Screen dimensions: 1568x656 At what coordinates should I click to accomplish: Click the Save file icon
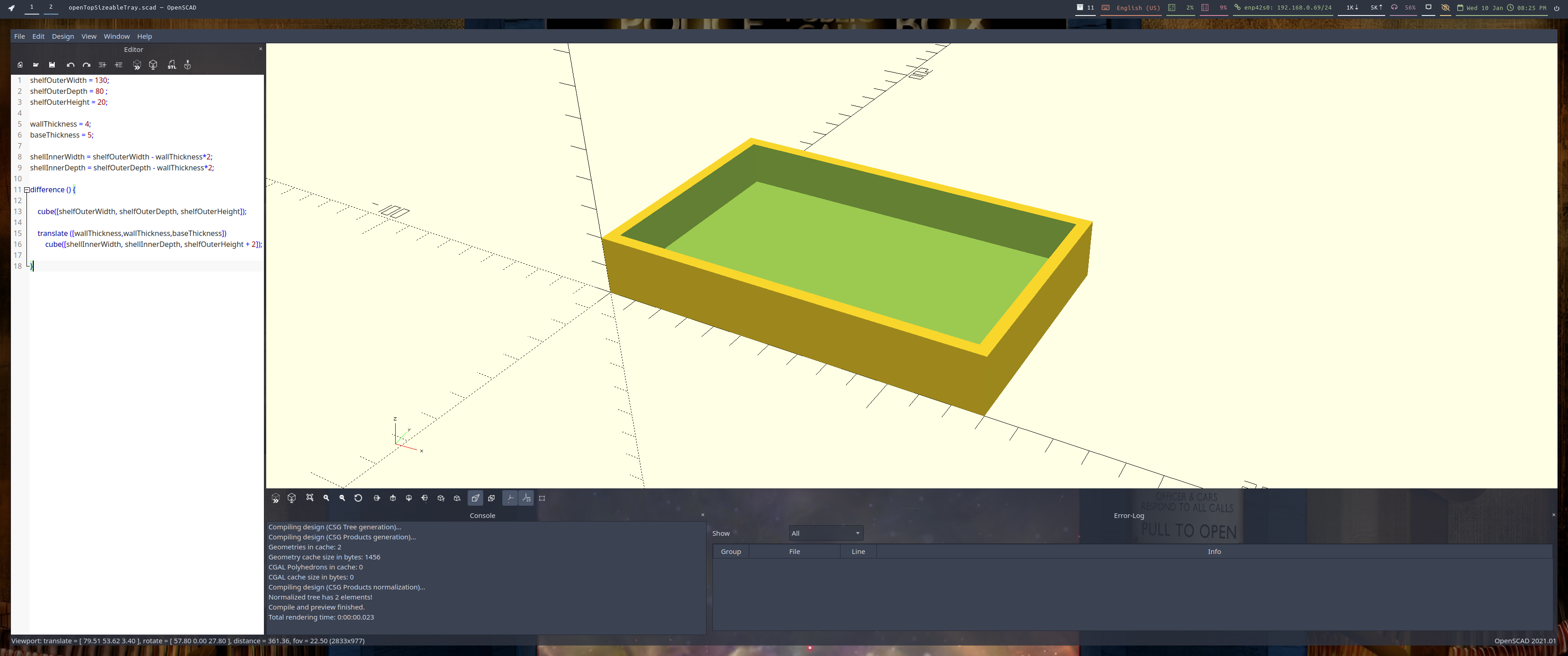[x=52, y=65]
